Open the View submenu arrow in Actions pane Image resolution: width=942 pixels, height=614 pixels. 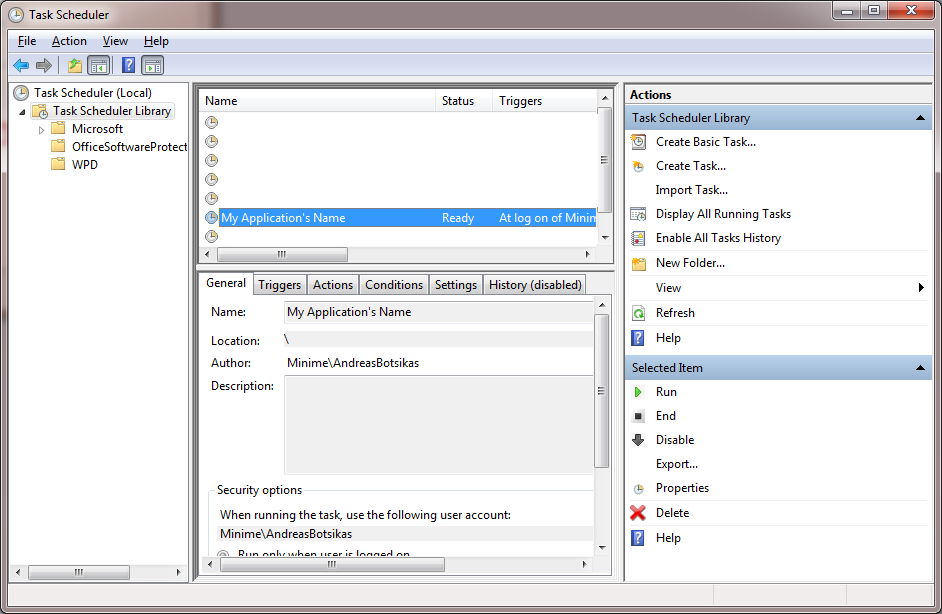click(x=921, y=288)
